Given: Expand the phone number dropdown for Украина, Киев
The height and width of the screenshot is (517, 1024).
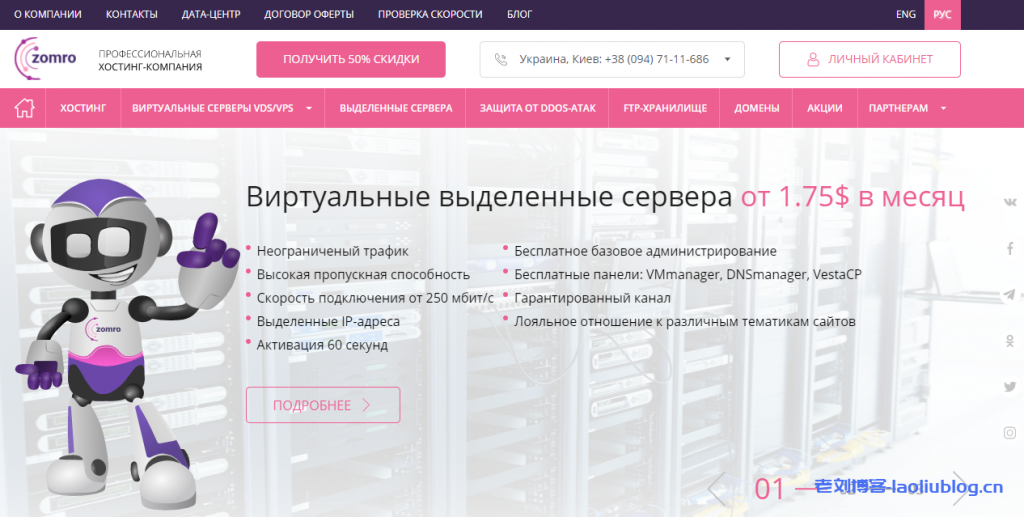Looking at the screenshot, I should click(727, 60).
